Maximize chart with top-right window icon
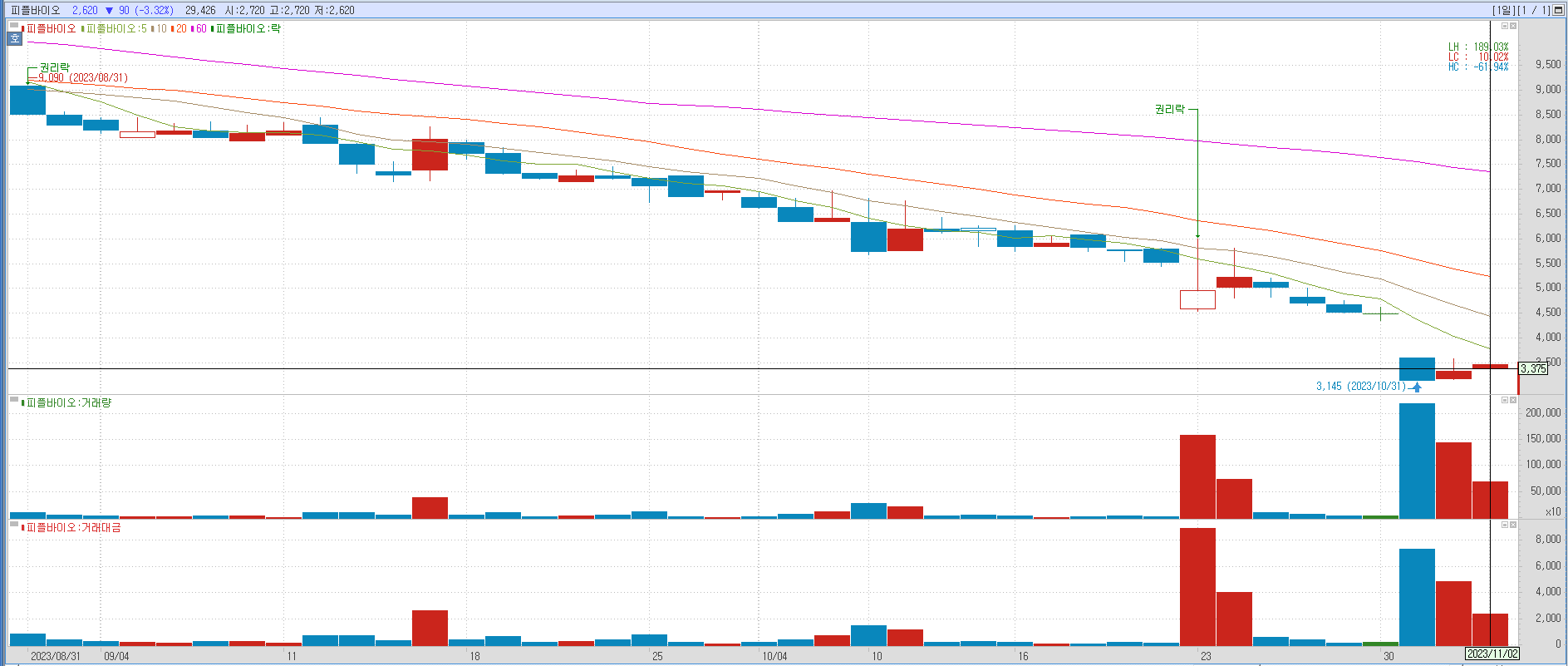 pyautogui.click(x=1559, y=10)
